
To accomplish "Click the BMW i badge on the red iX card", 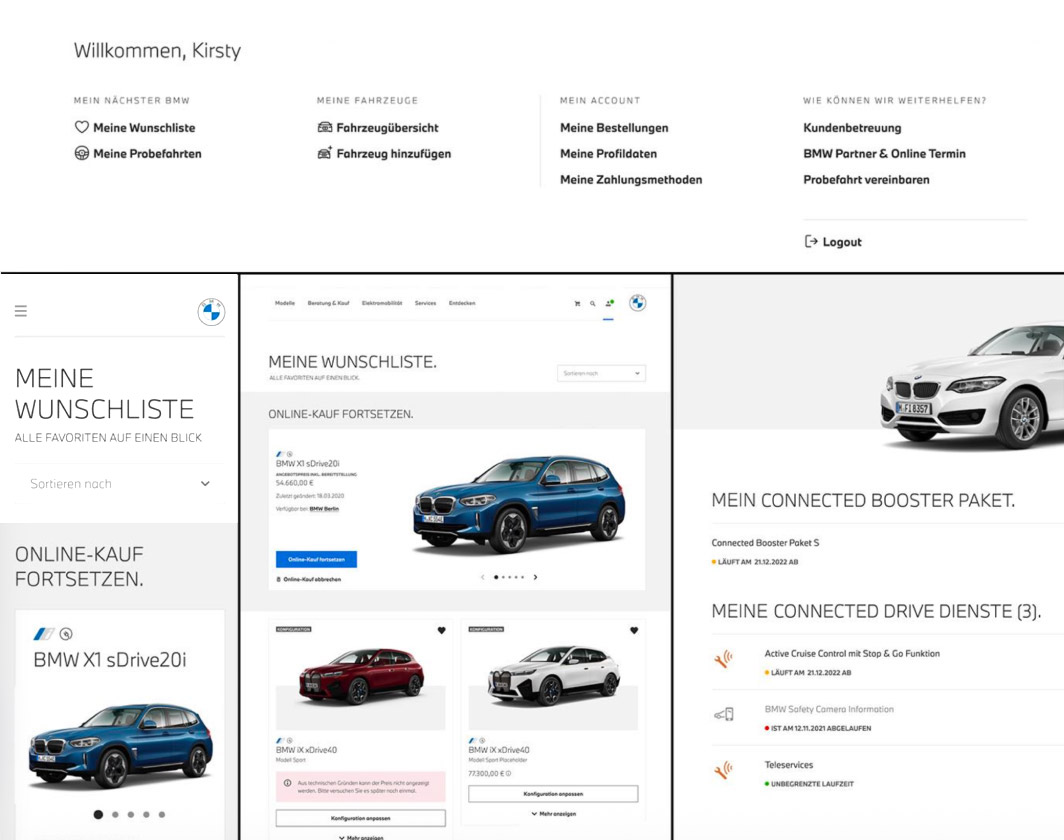I will click(280, 740).
